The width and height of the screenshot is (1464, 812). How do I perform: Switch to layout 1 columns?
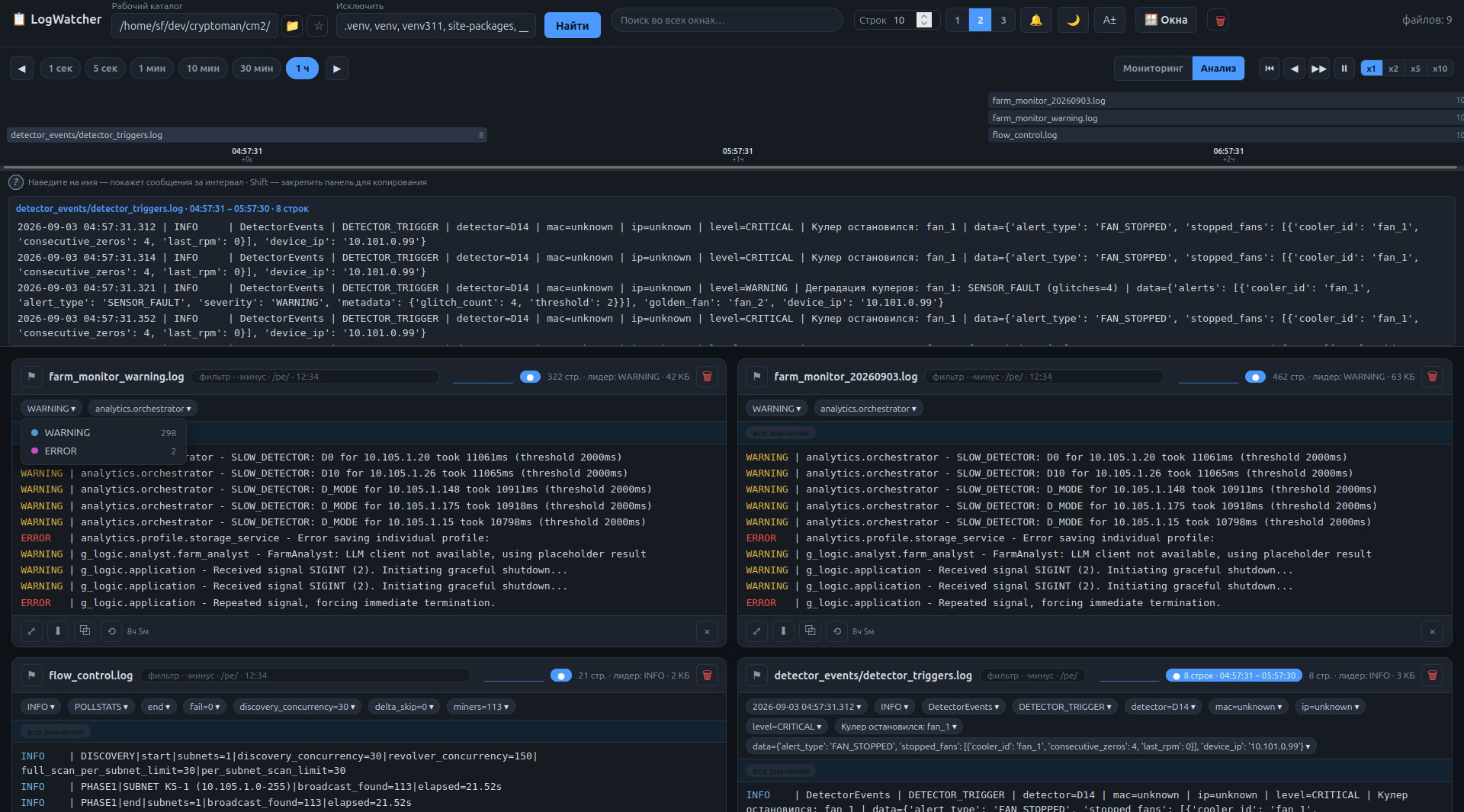coord(957,20)
